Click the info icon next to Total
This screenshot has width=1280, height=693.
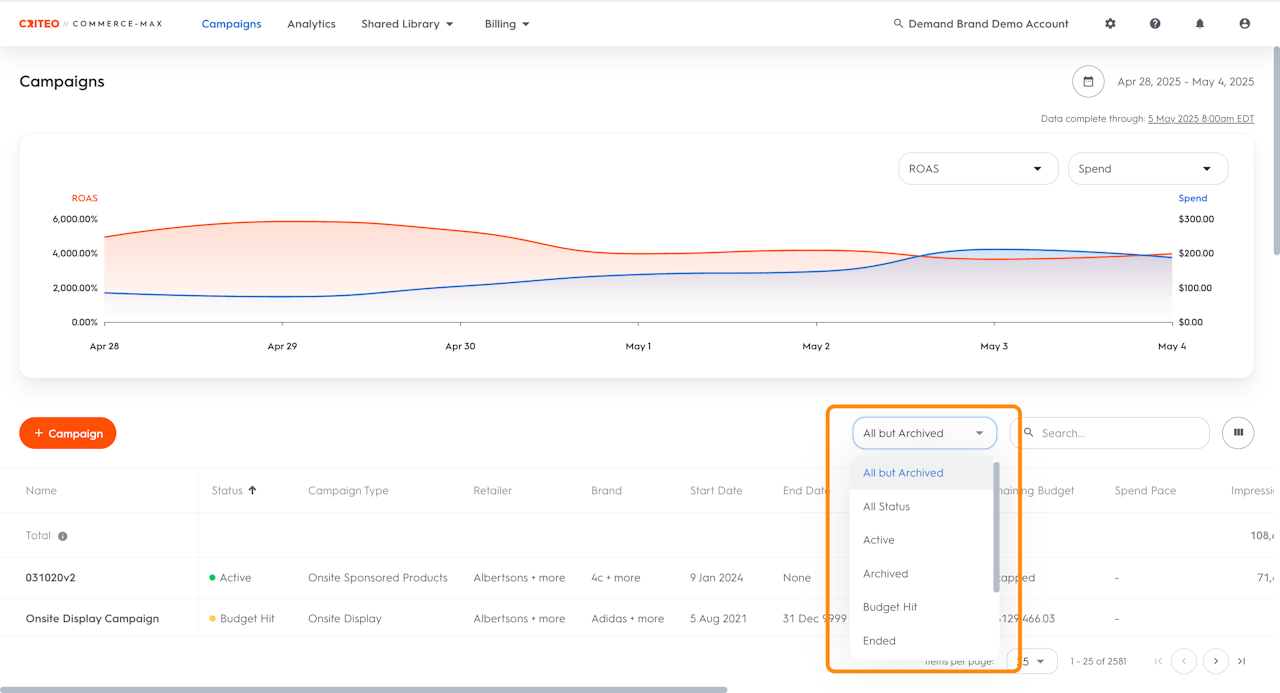pyautogui.click(x=63, y=536)
